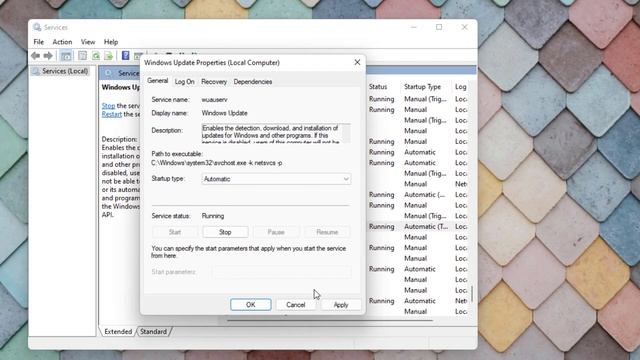Select Services (Local) in the console tree

65,71
